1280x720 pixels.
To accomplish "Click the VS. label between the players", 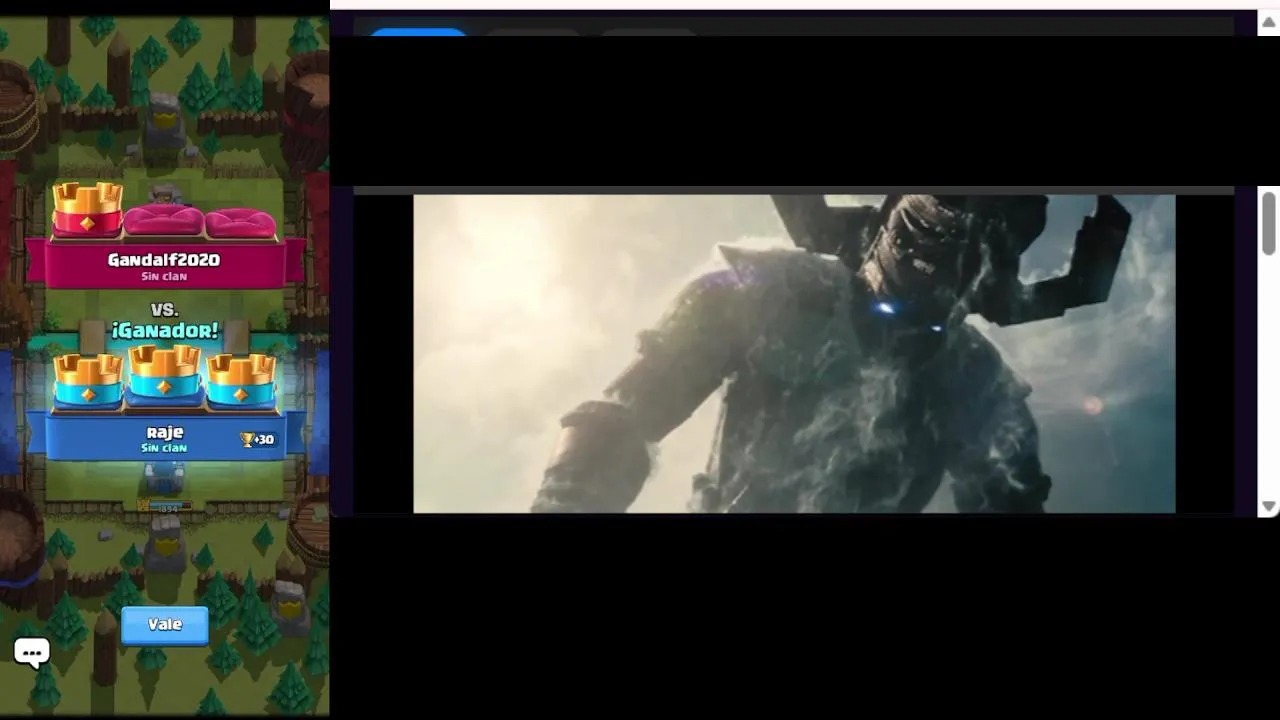I will pos(165,309).
